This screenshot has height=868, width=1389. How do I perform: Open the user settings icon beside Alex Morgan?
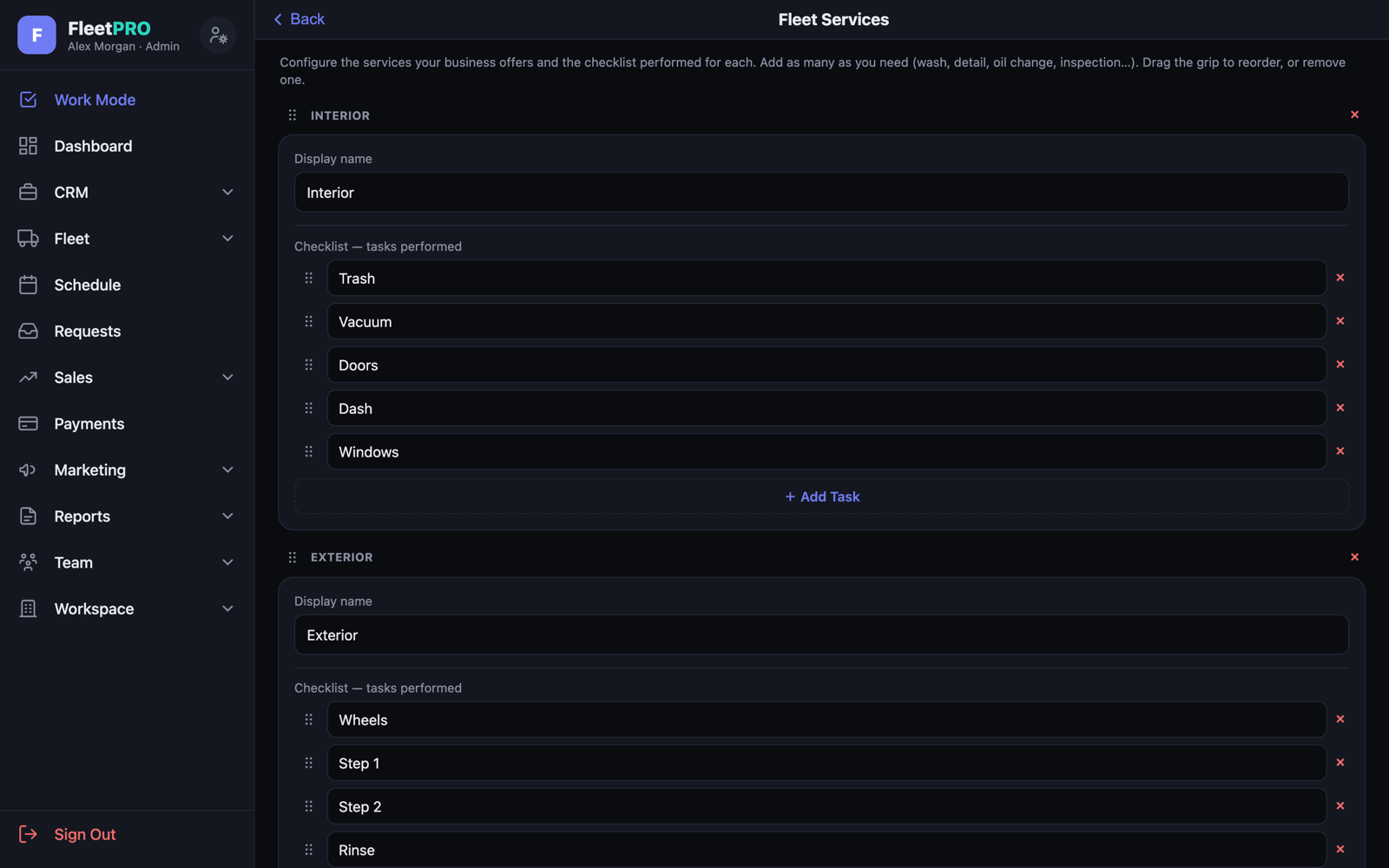pyautogui.click(x=218, y=35)
